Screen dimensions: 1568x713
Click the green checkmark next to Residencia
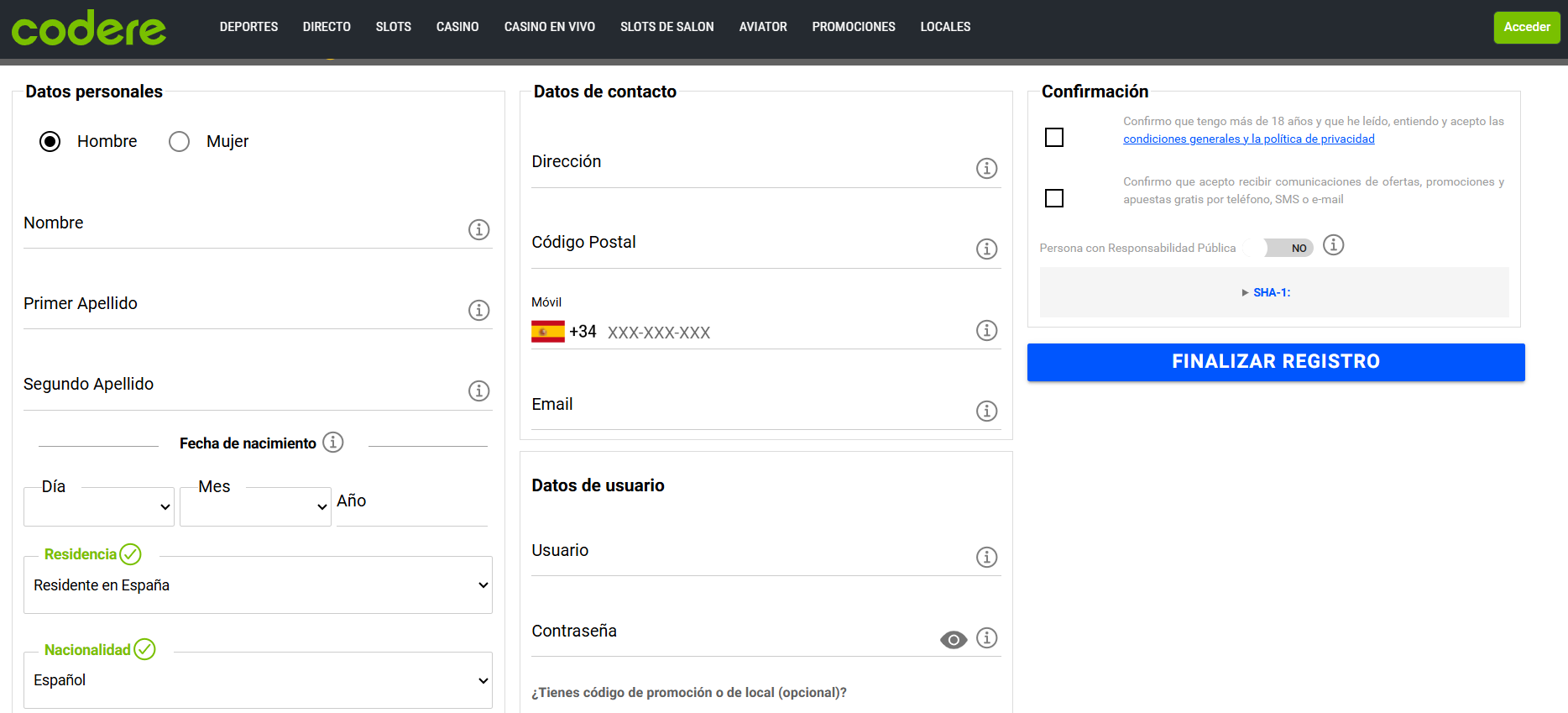pyautogui.click(x=130, y=554)
